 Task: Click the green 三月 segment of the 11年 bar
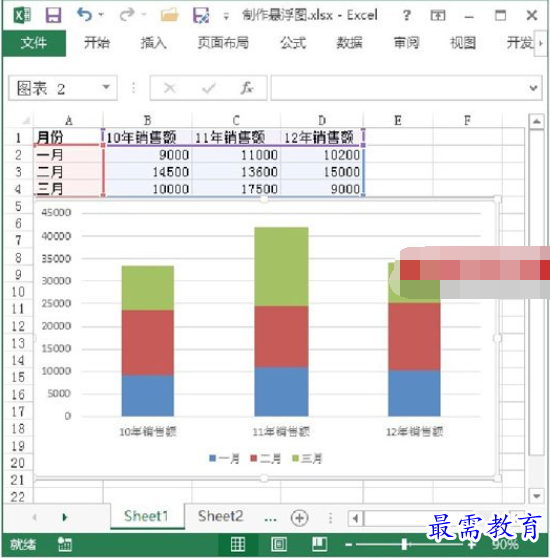point(281,267)
